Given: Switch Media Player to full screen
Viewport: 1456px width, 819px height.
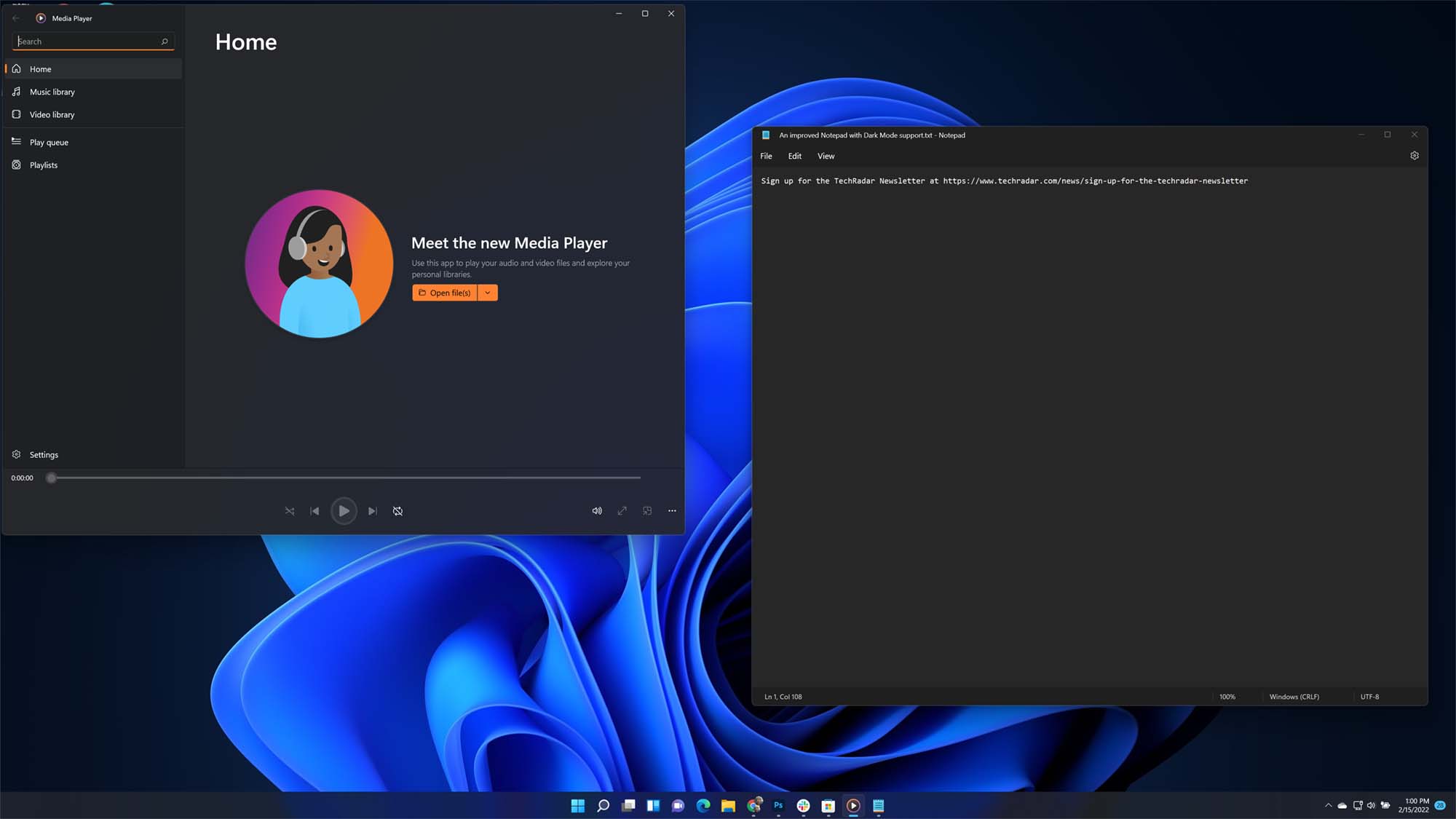Looking at the screenshot, I should (622, 511).
